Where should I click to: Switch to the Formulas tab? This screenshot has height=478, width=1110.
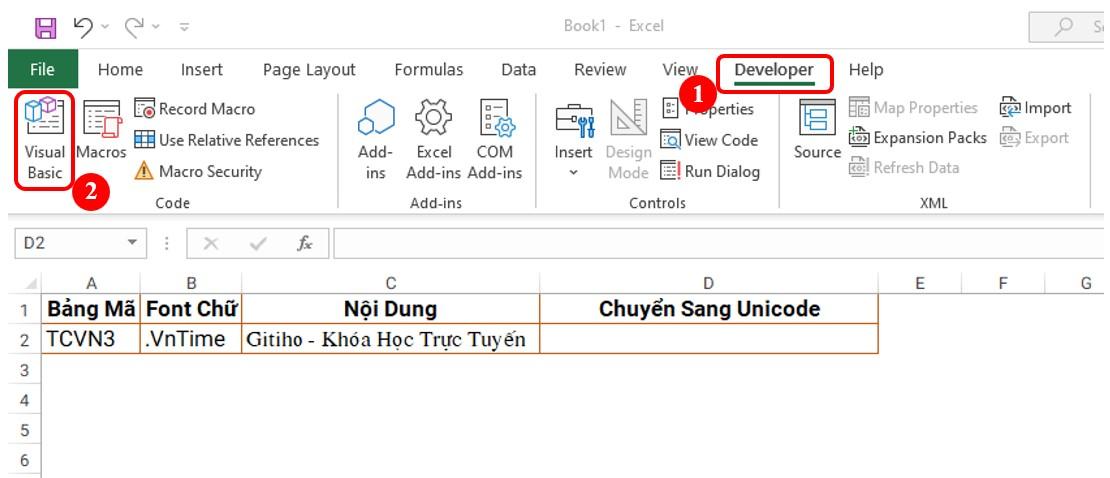coord(429,69)
